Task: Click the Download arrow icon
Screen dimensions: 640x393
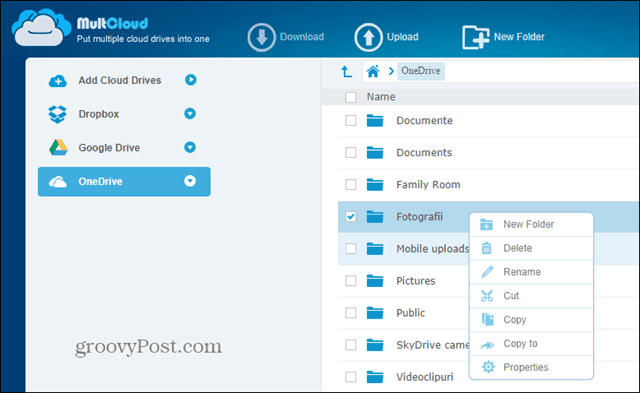Action: click(x=261, y=37)
